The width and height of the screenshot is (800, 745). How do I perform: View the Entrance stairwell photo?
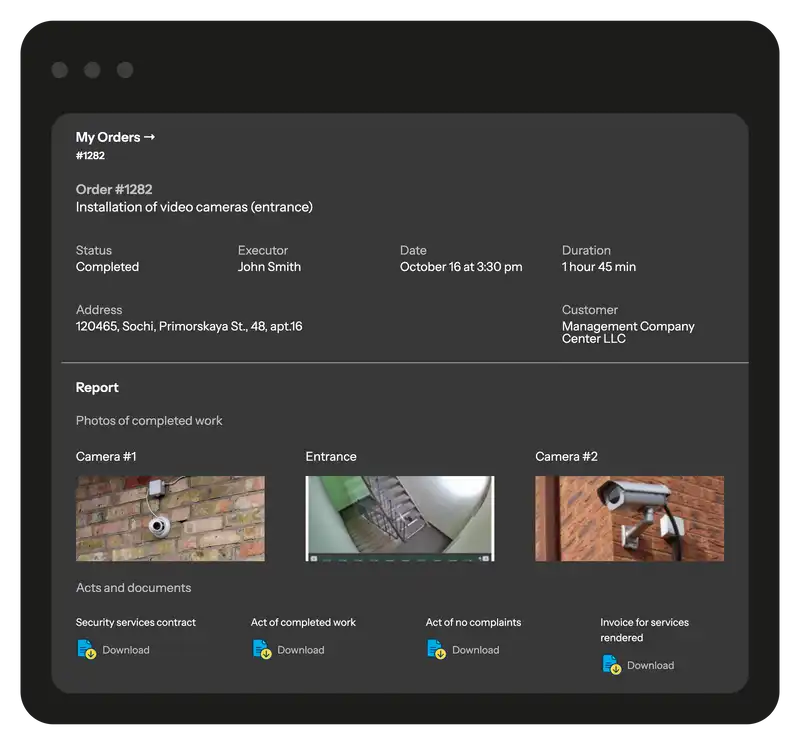tap(400, 518)
